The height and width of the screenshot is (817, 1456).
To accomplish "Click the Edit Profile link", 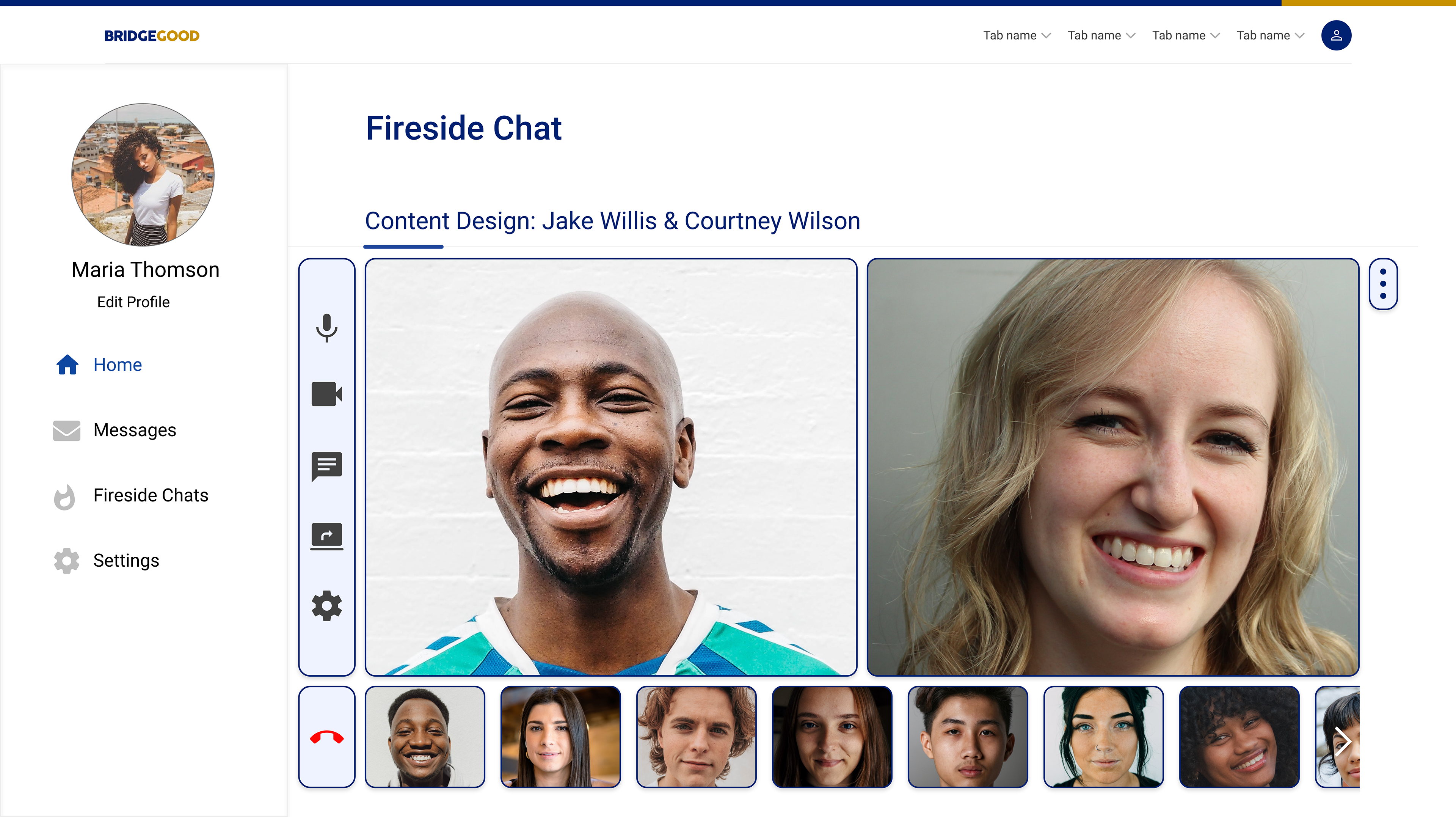I will click(x=133, y=302).
